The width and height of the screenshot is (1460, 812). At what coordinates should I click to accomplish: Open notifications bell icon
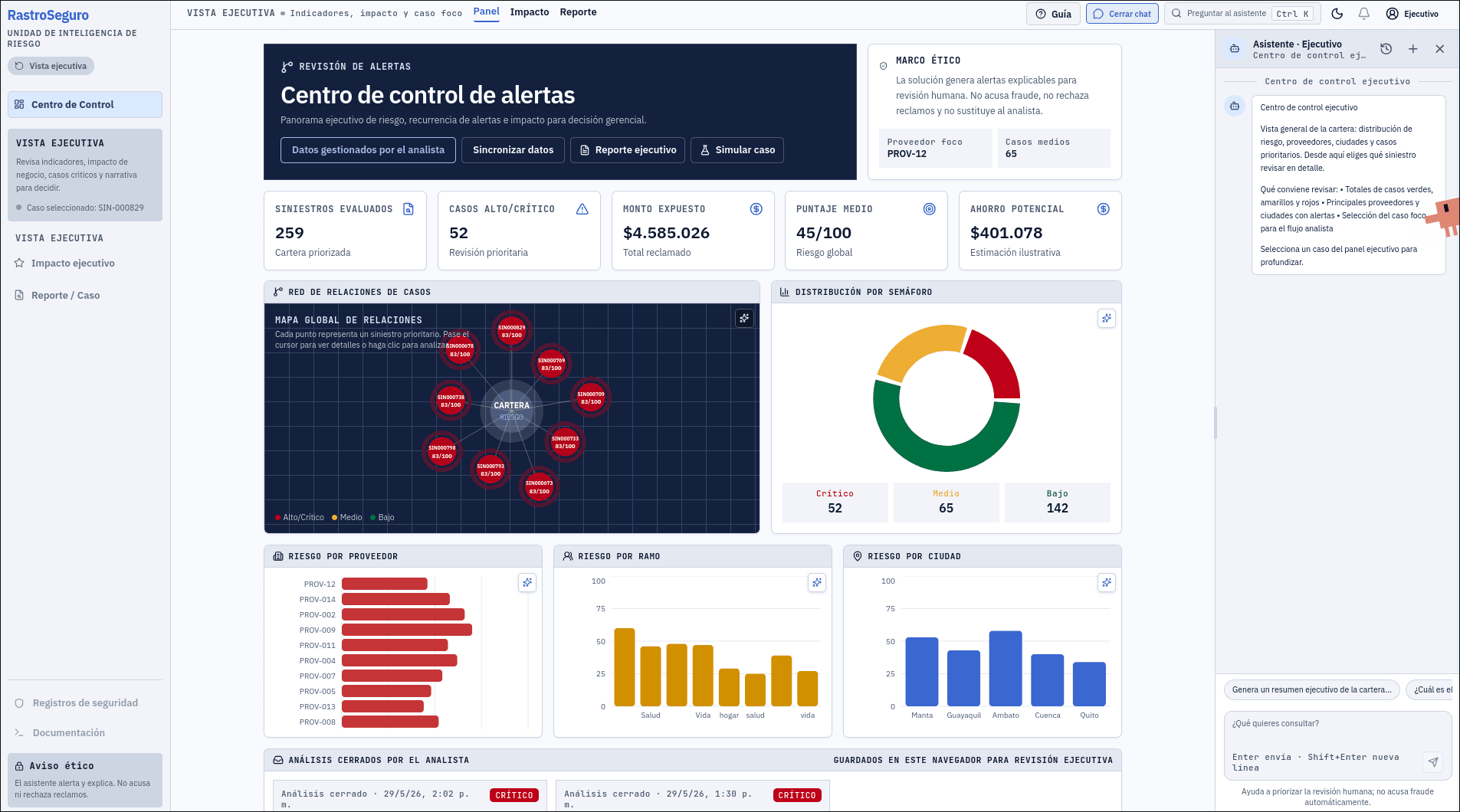click(x=1364, y=14)
